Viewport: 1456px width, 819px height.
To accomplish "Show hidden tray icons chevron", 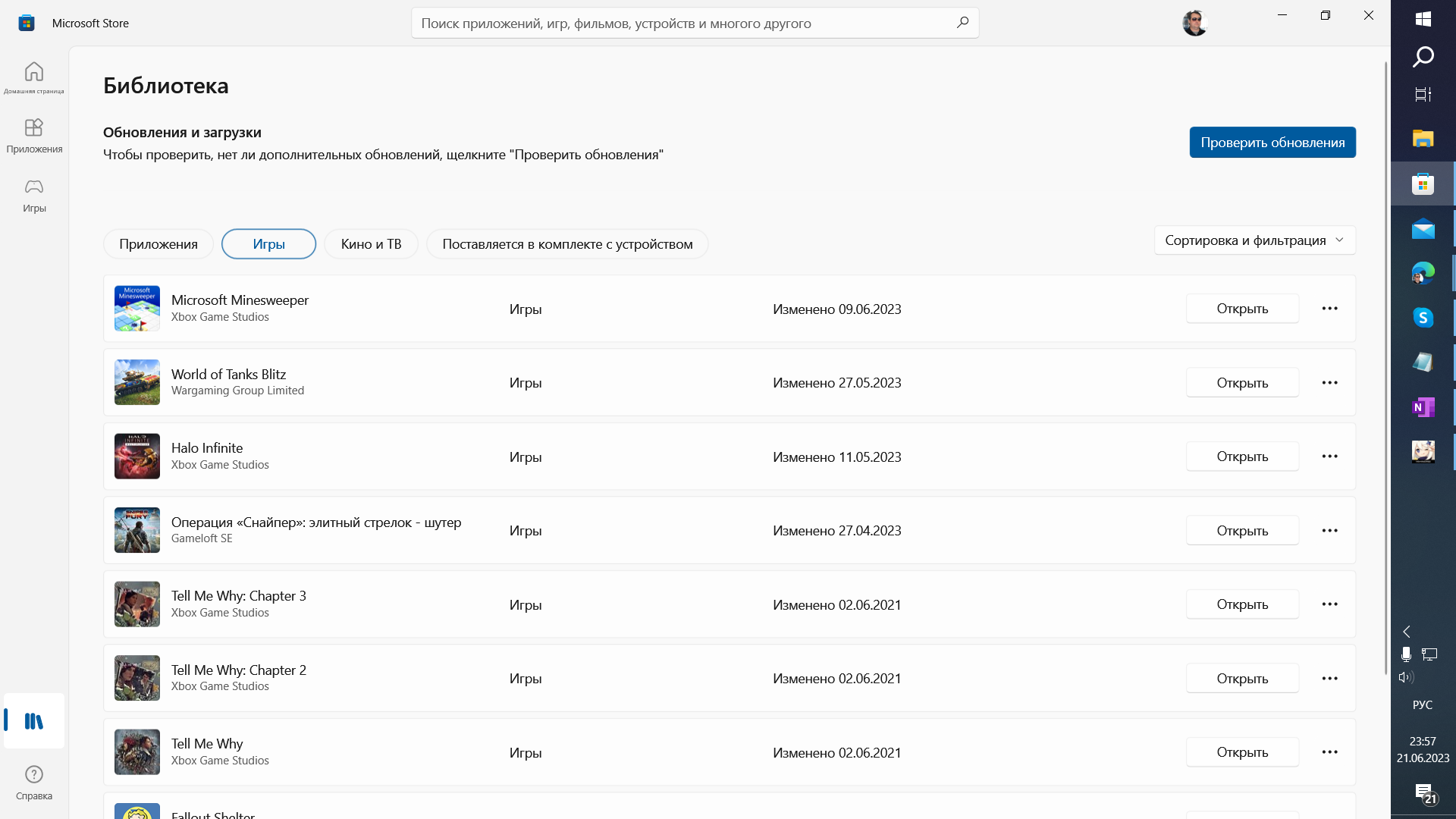I will point(1407,632).
